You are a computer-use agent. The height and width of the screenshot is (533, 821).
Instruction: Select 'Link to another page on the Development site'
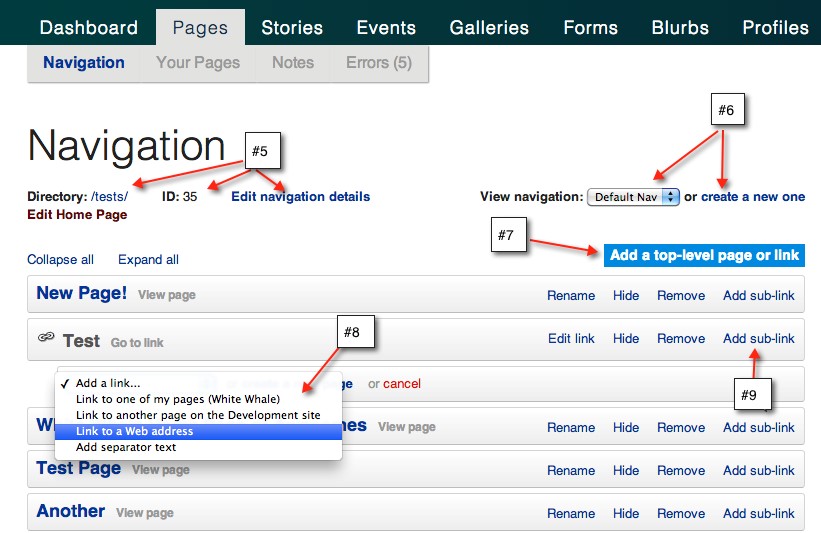pos(198,415)
